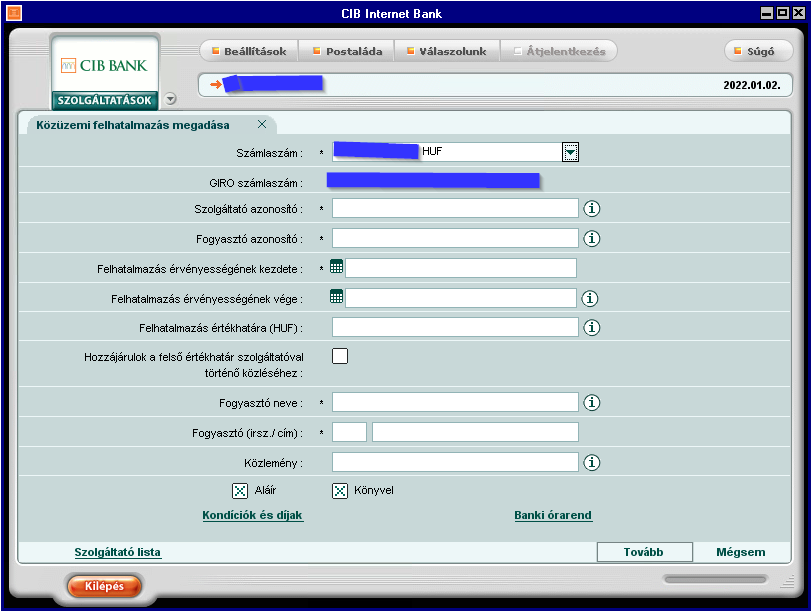This screenshot has width=812, height=612.
Task: Click info icon next to Fogyasztó azonosító
Action: coord(592,239)
